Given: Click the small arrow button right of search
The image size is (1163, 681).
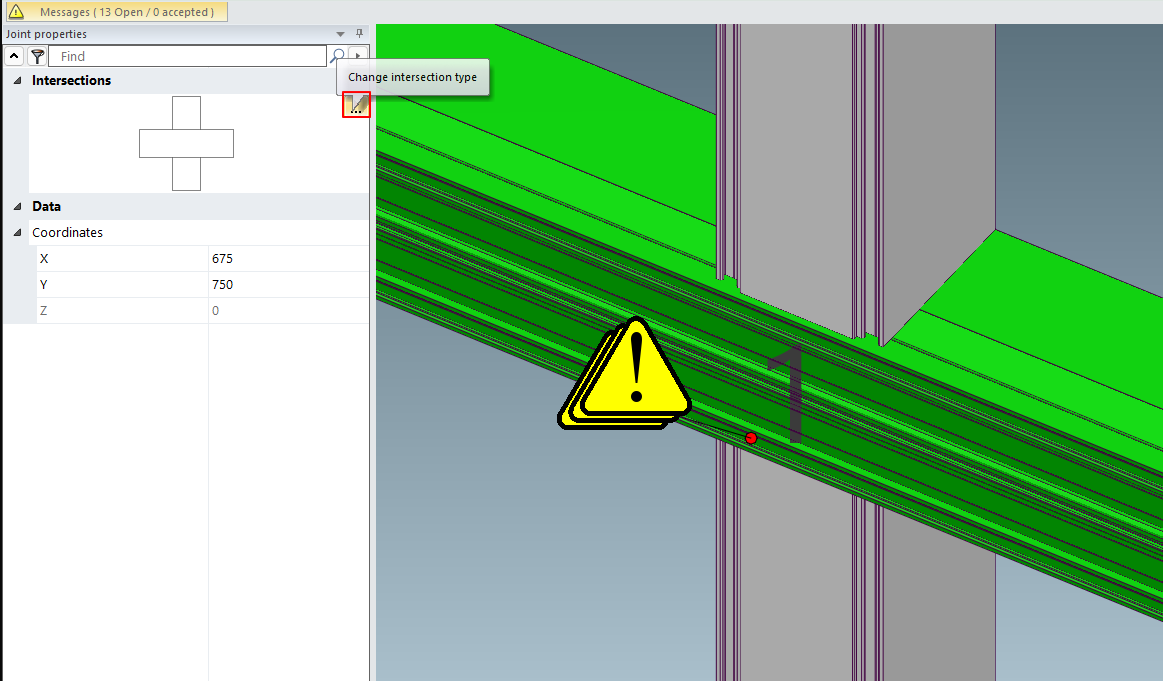Looking at the screenshot, I should [358, 57].
